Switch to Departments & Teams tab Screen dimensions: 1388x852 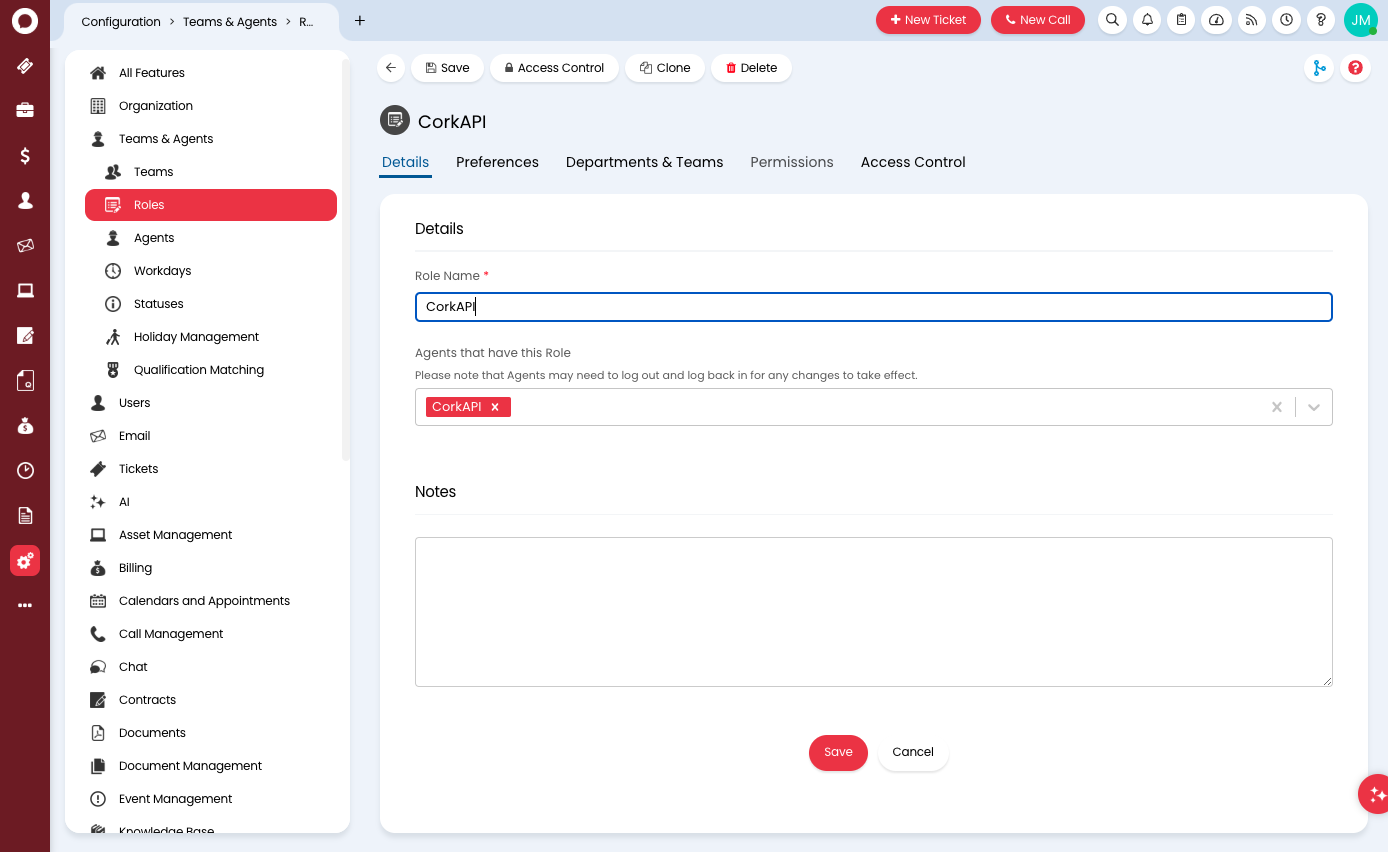tap(644, 162)
